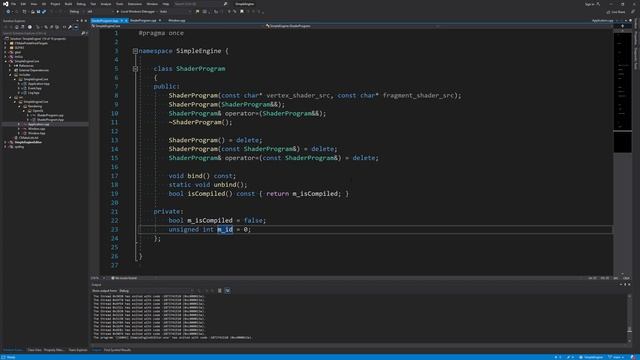
Task: Click the Solution Explorer Home icon
Action: pyautogui.click(x=17, y=27)
